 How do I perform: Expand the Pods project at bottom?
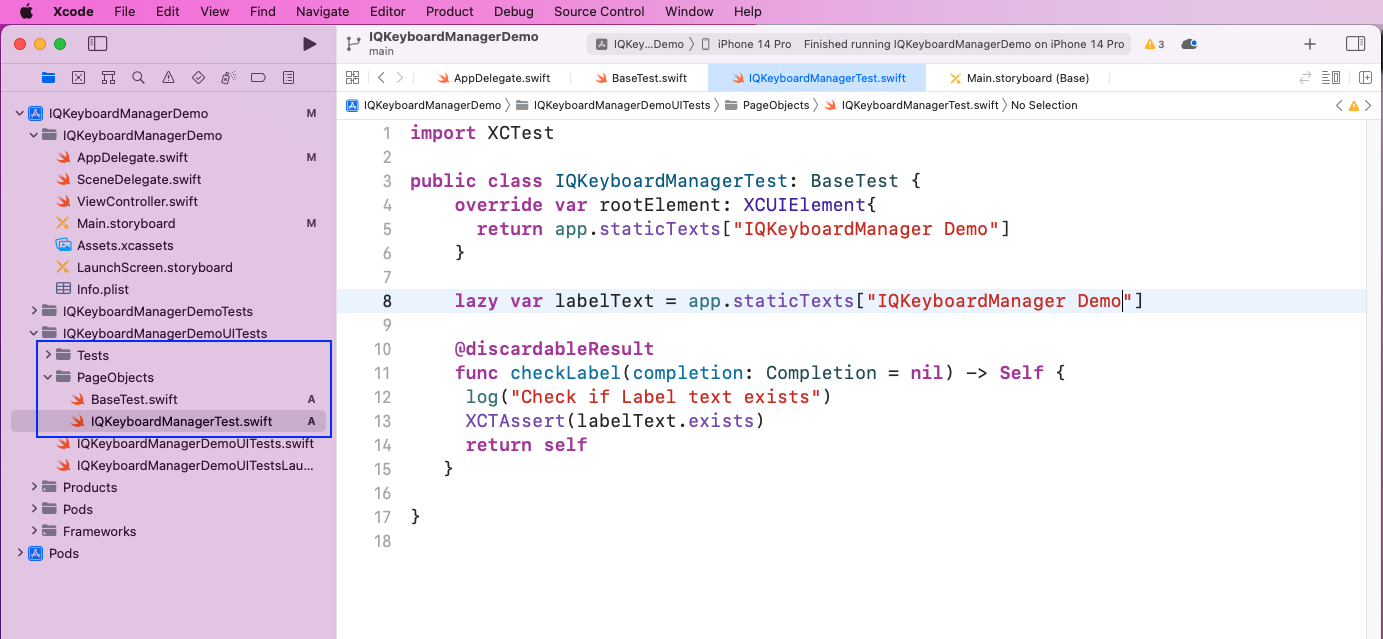click(x=19, y=554)
